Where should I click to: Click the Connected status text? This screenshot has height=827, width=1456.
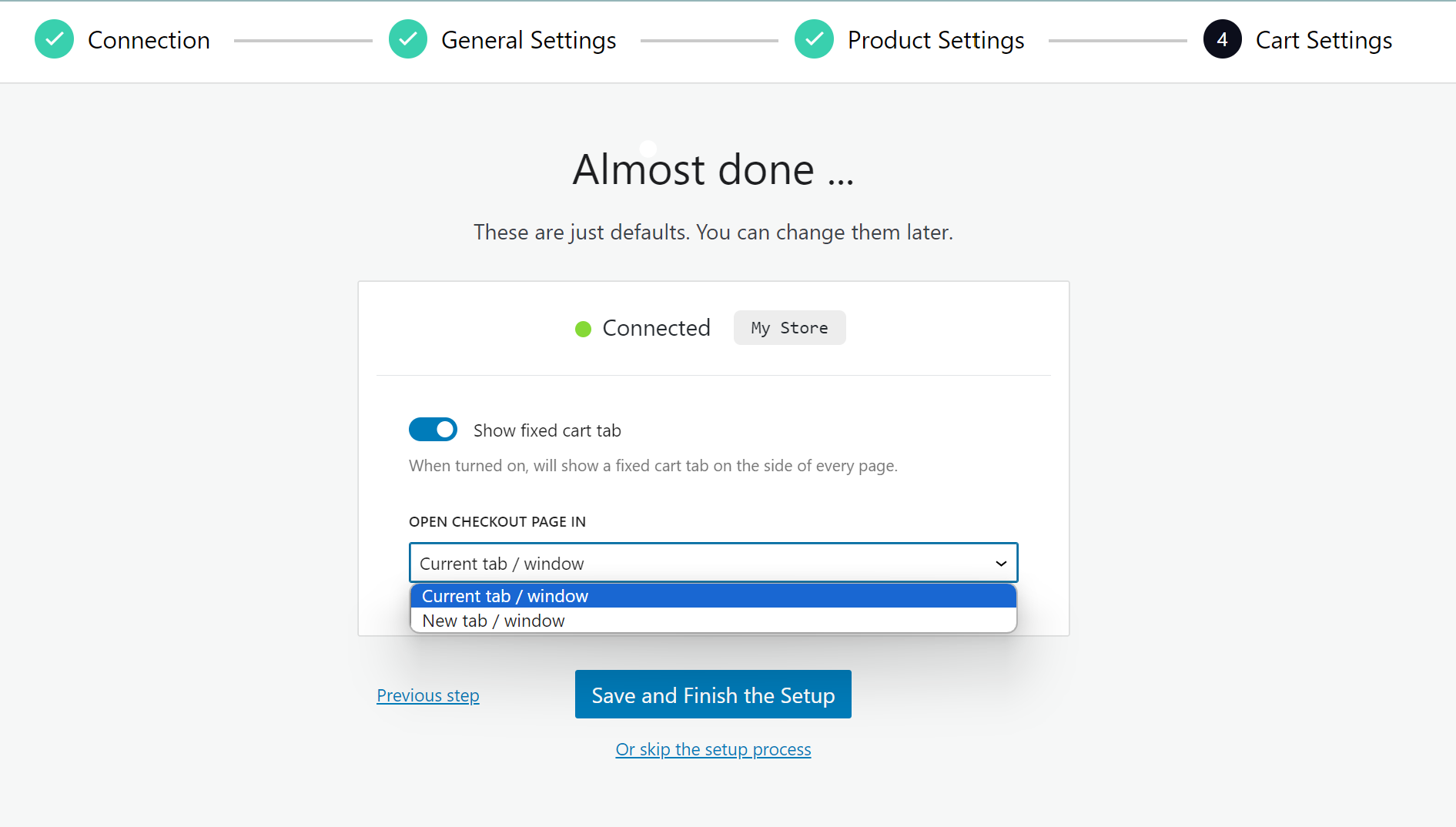point(656,328)
